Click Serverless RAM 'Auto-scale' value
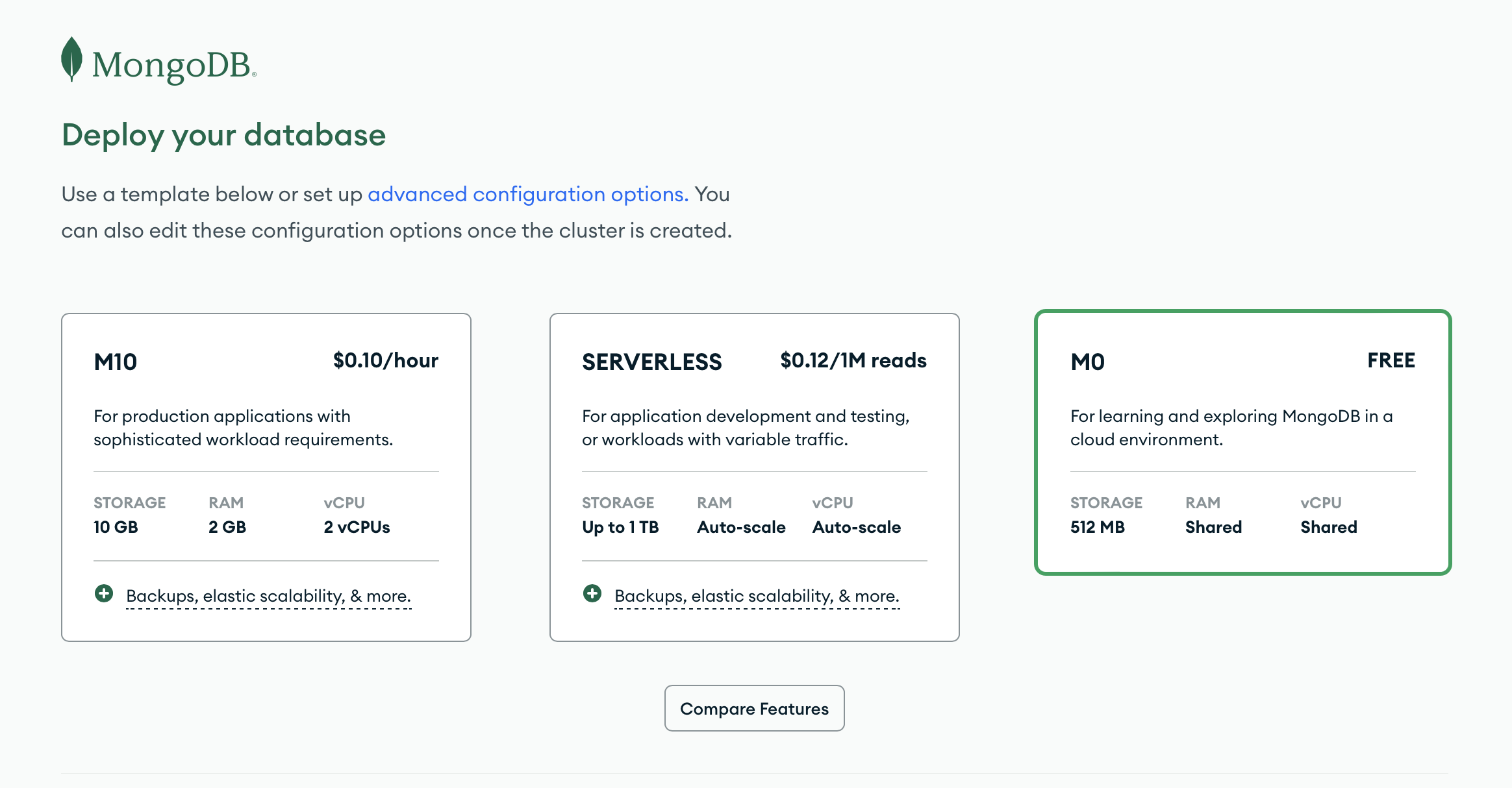This screenshot has height=788, width=1512. pos(741,527)
